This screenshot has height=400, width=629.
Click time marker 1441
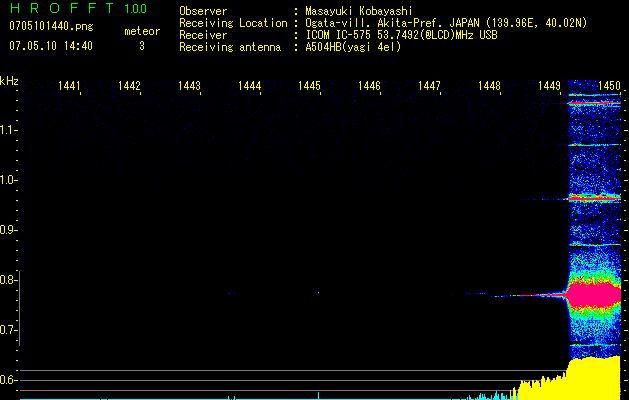point(69,86)
